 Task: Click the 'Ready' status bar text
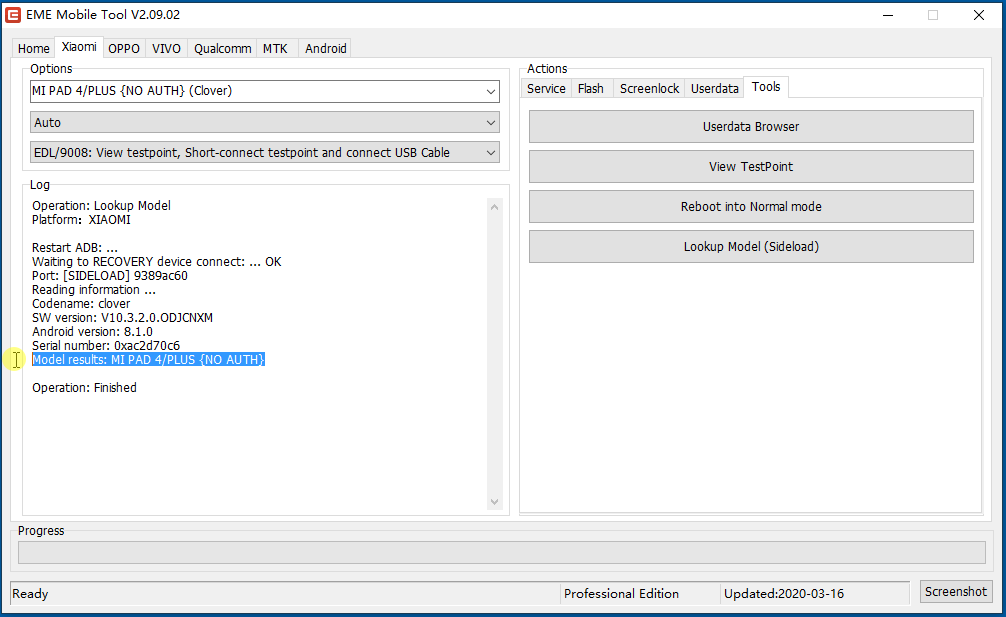click(30, 594)
